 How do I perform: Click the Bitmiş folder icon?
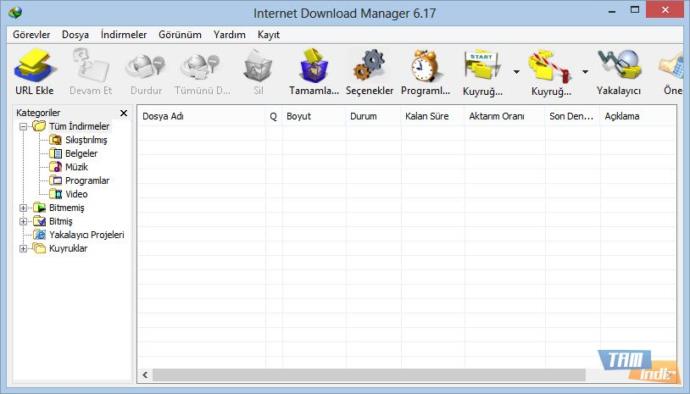[39, 221]
